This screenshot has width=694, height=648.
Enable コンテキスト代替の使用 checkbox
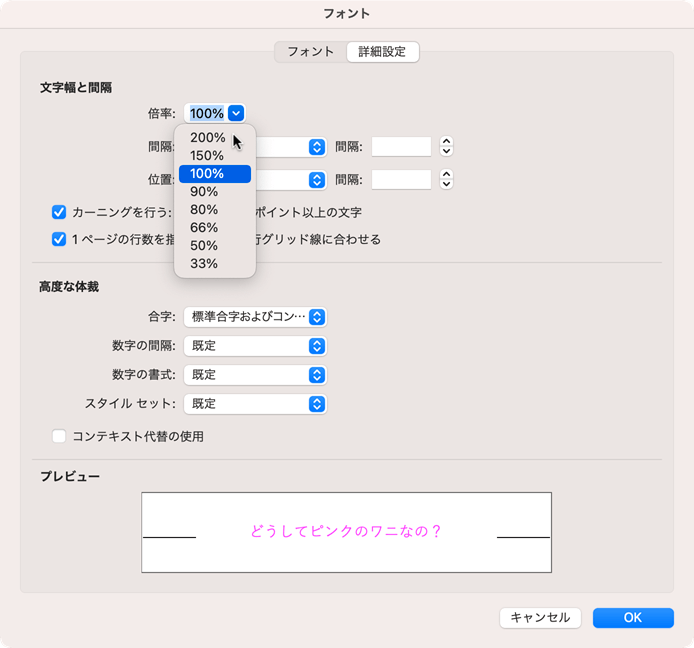[59, 436]
